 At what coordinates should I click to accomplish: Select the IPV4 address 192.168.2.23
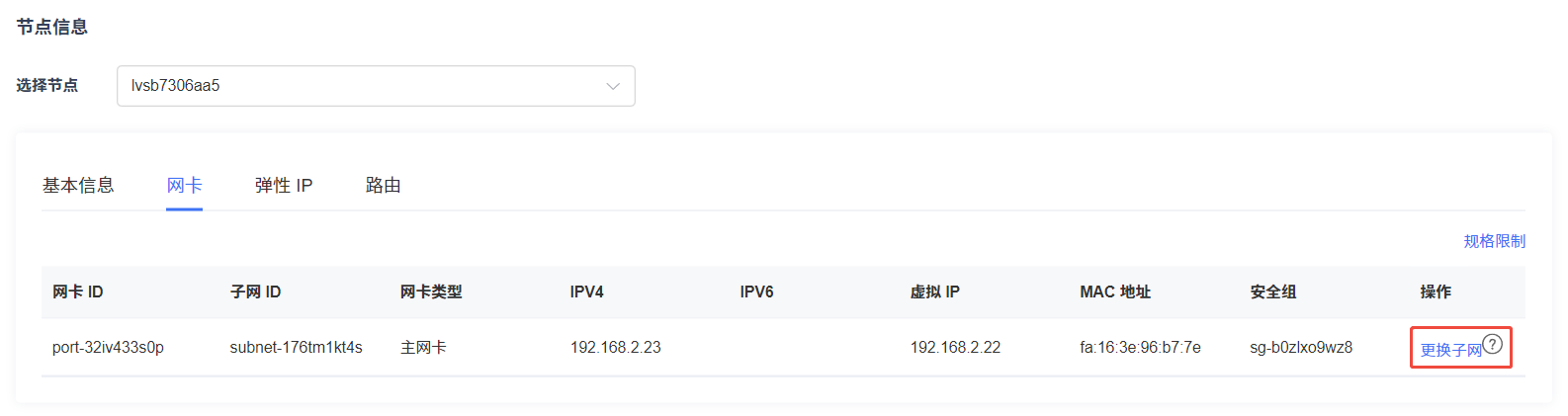pos(616,348)
